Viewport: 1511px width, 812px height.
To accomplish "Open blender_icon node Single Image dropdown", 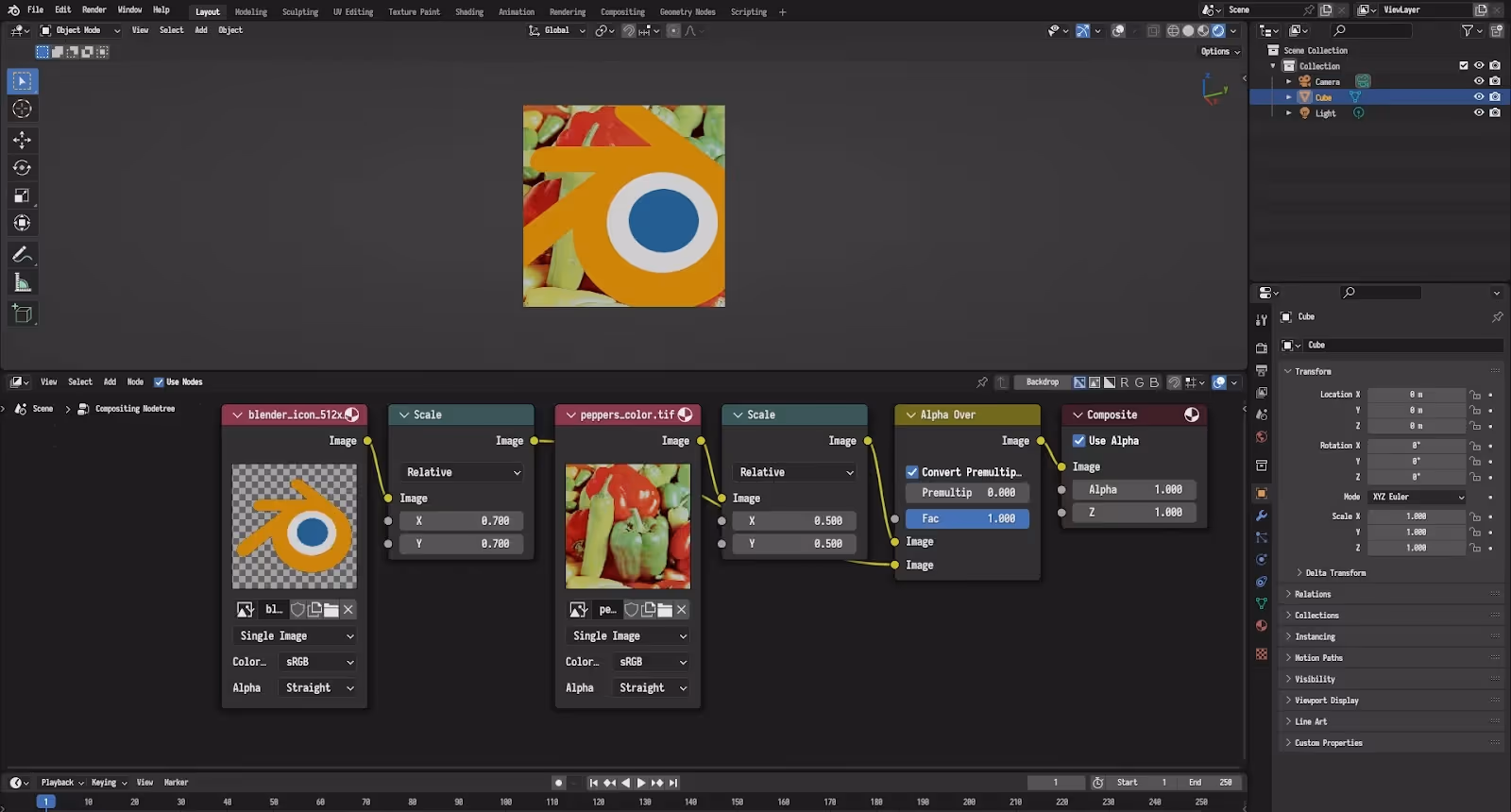I will (x=295, y=636).
